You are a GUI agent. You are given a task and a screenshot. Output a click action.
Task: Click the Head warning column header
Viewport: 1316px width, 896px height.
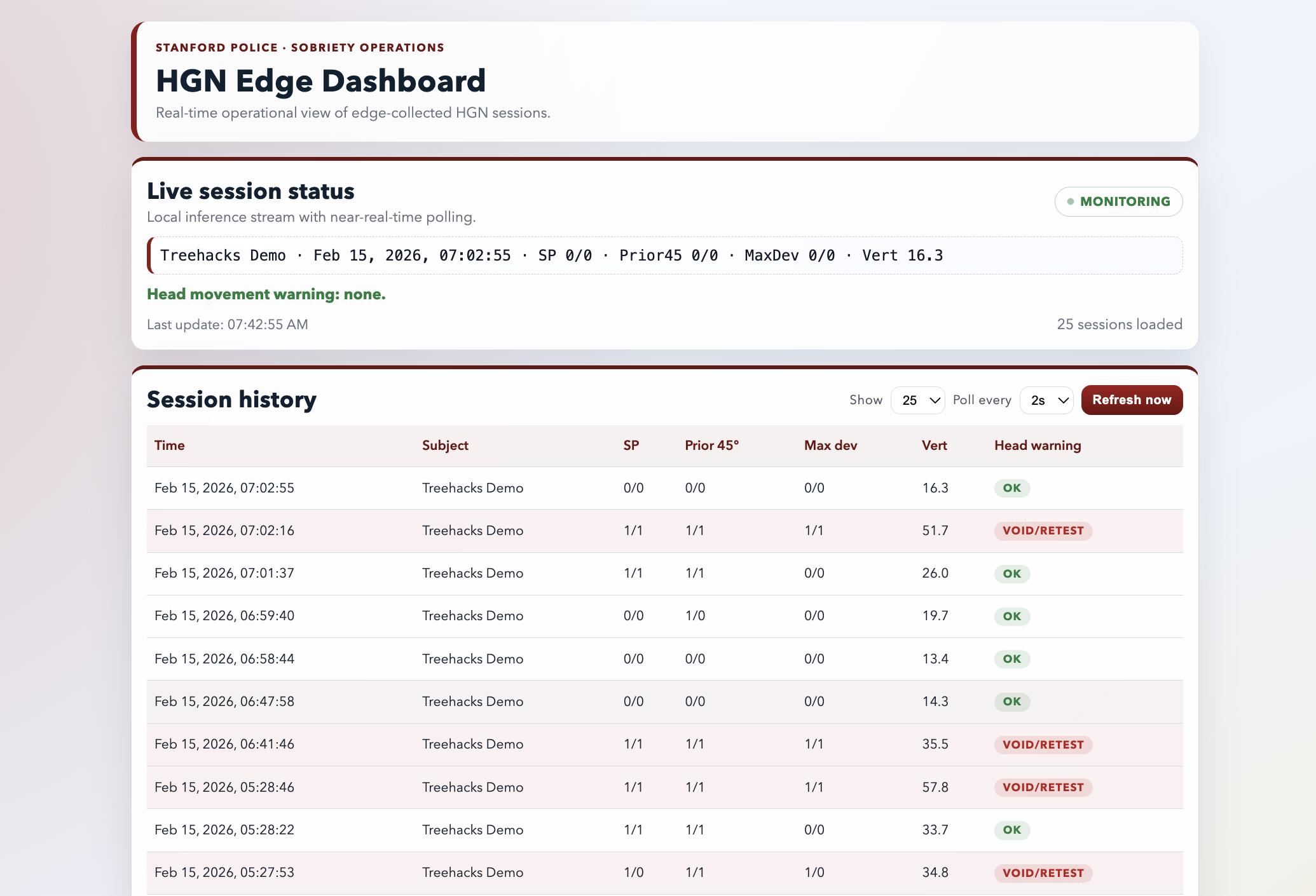[1038, 445]
